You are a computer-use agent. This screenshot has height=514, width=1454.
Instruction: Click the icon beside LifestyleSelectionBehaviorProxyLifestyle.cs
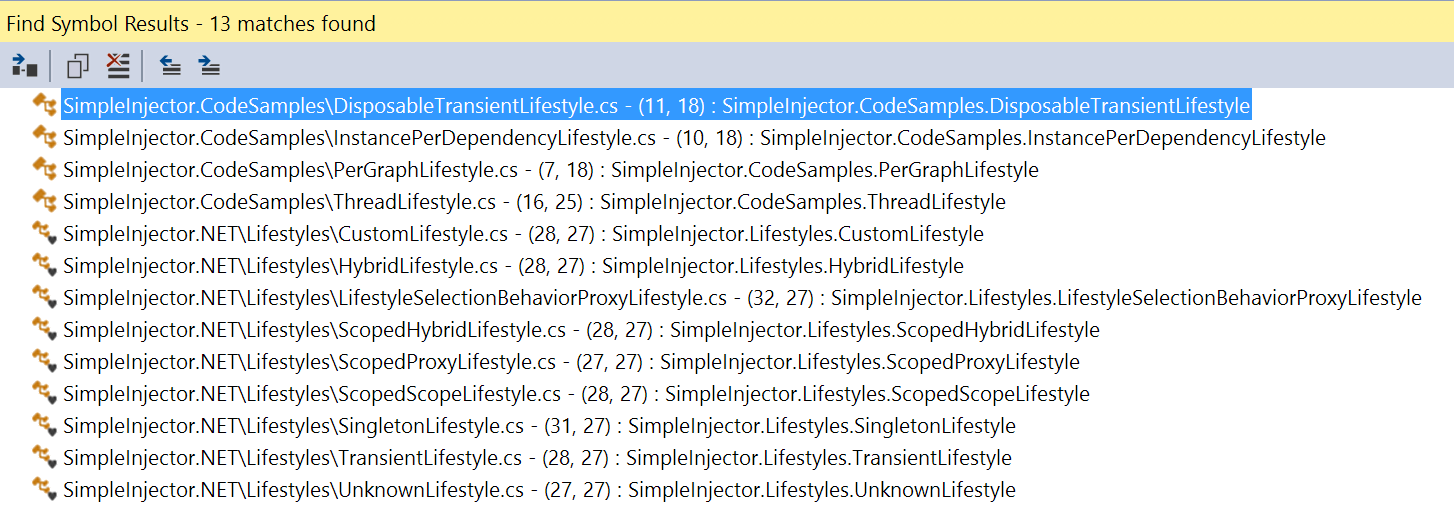(x=44, y=297)
